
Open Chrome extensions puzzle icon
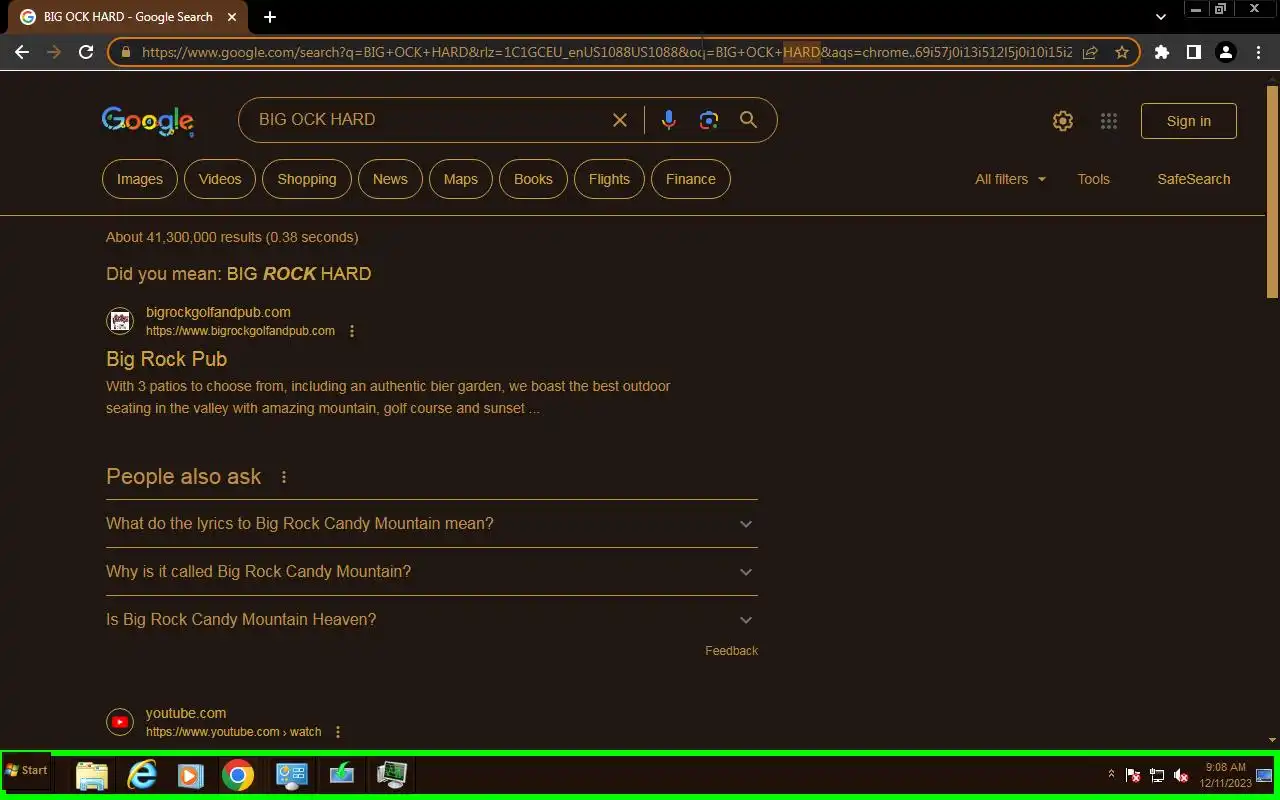tap(1162, 52)
